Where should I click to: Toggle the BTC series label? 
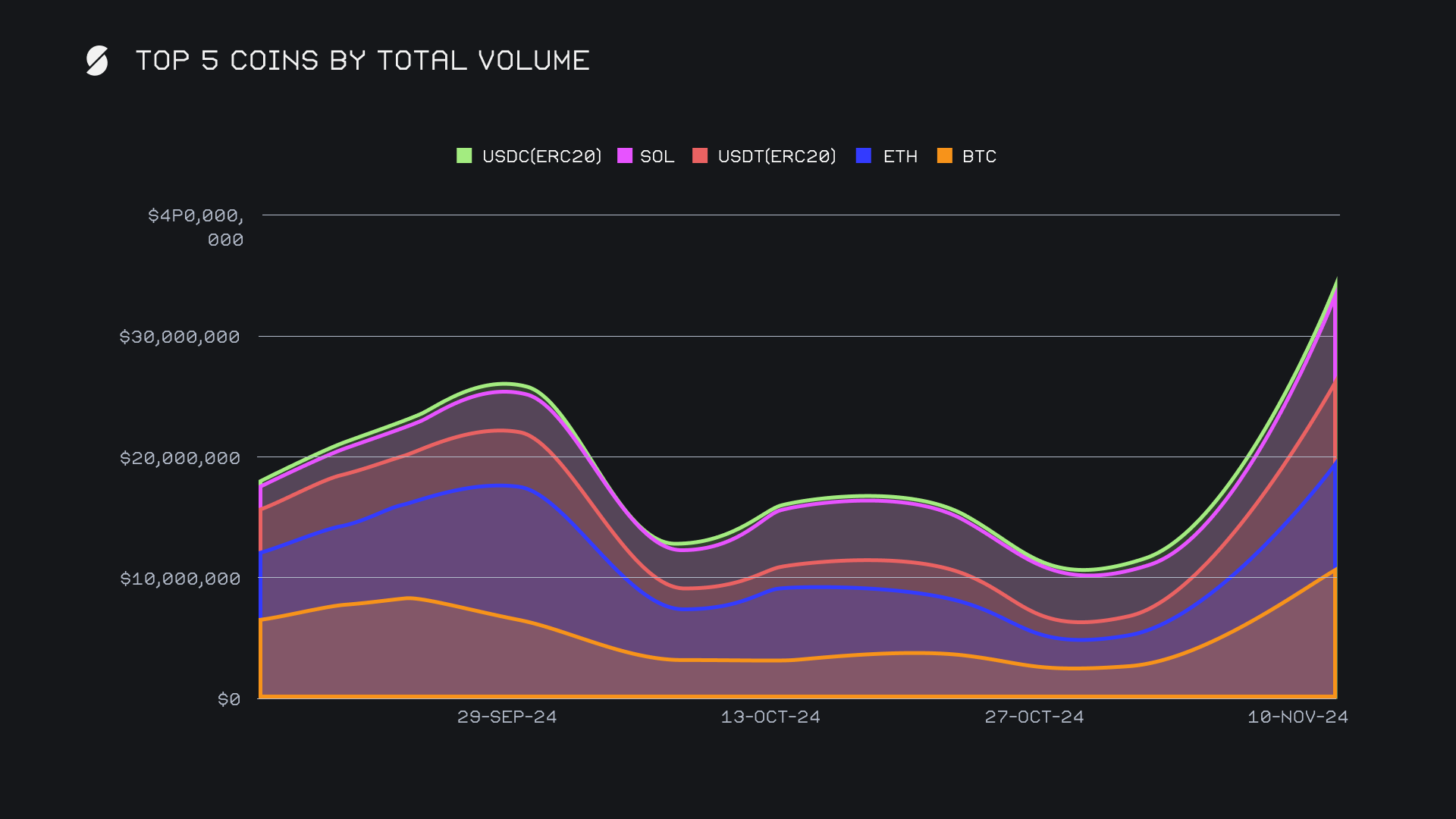(979, 156)
